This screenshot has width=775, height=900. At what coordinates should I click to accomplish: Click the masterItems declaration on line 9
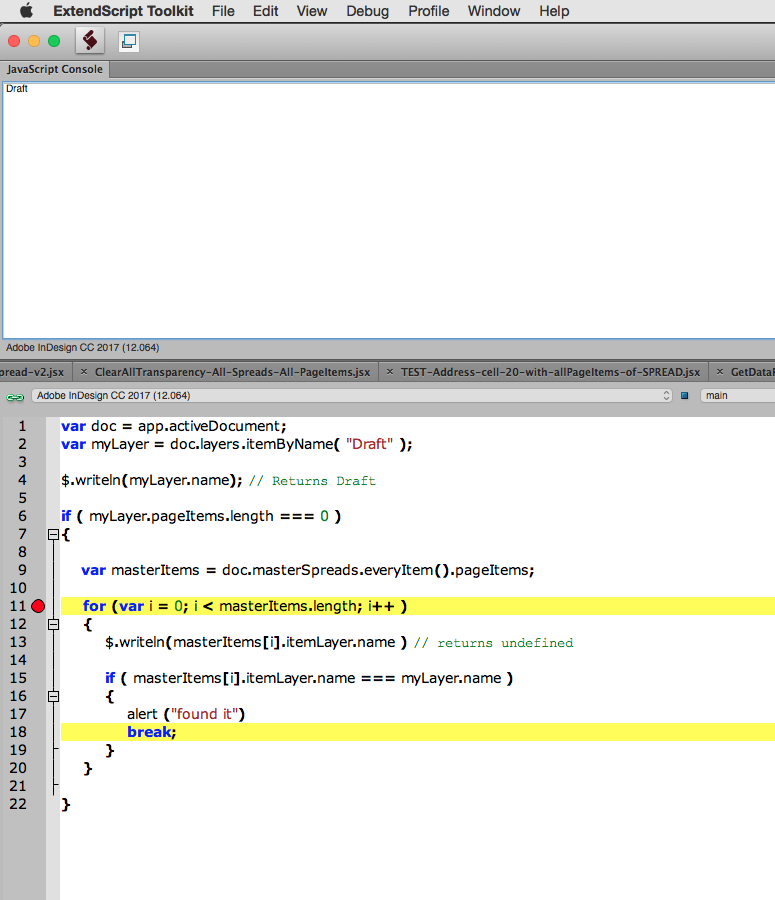tap(308, 570)
